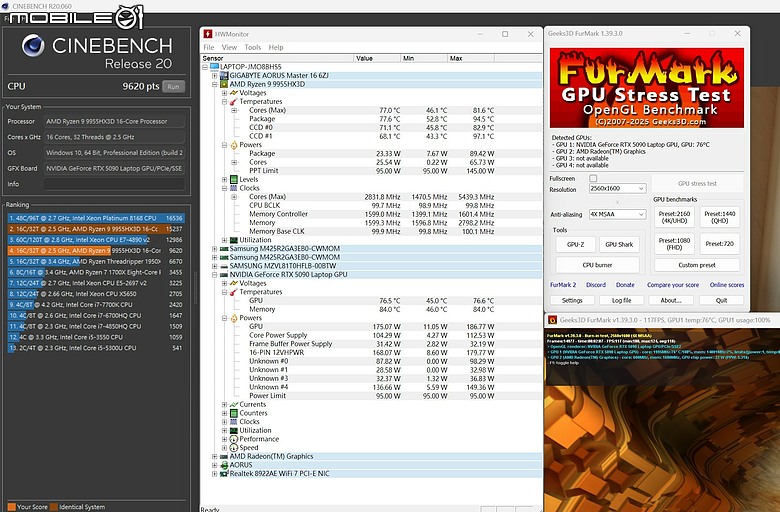Click the Log file button
This screenshot has width=780, height=512.
tap(621, 301)
